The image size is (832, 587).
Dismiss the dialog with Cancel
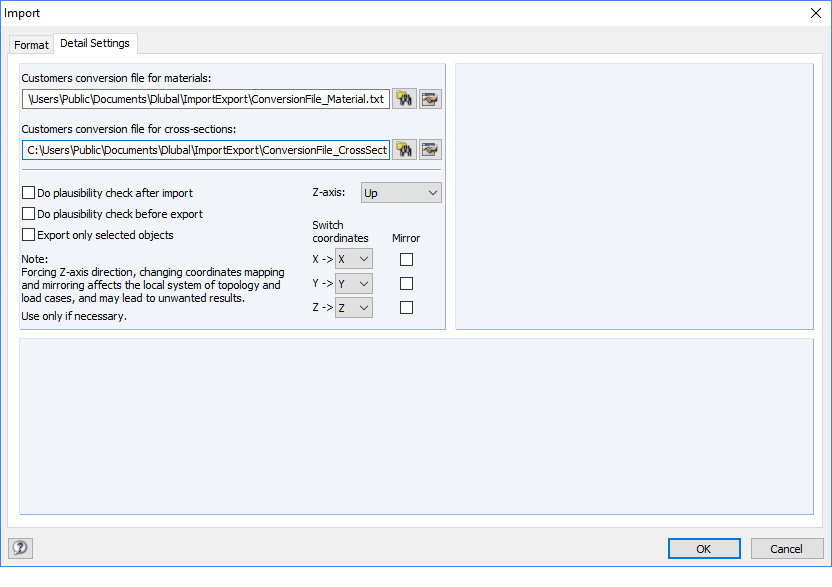coord(787,548)
